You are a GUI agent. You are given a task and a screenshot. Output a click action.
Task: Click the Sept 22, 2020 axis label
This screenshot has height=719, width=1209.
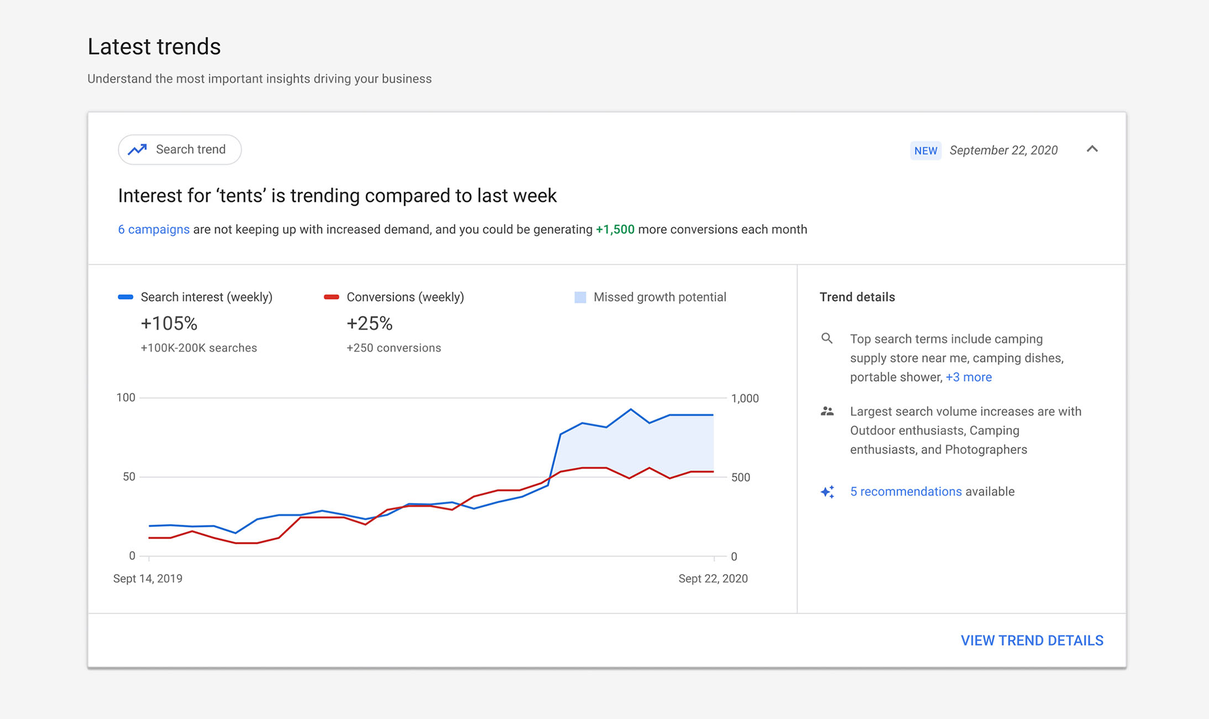click(712, 579)
